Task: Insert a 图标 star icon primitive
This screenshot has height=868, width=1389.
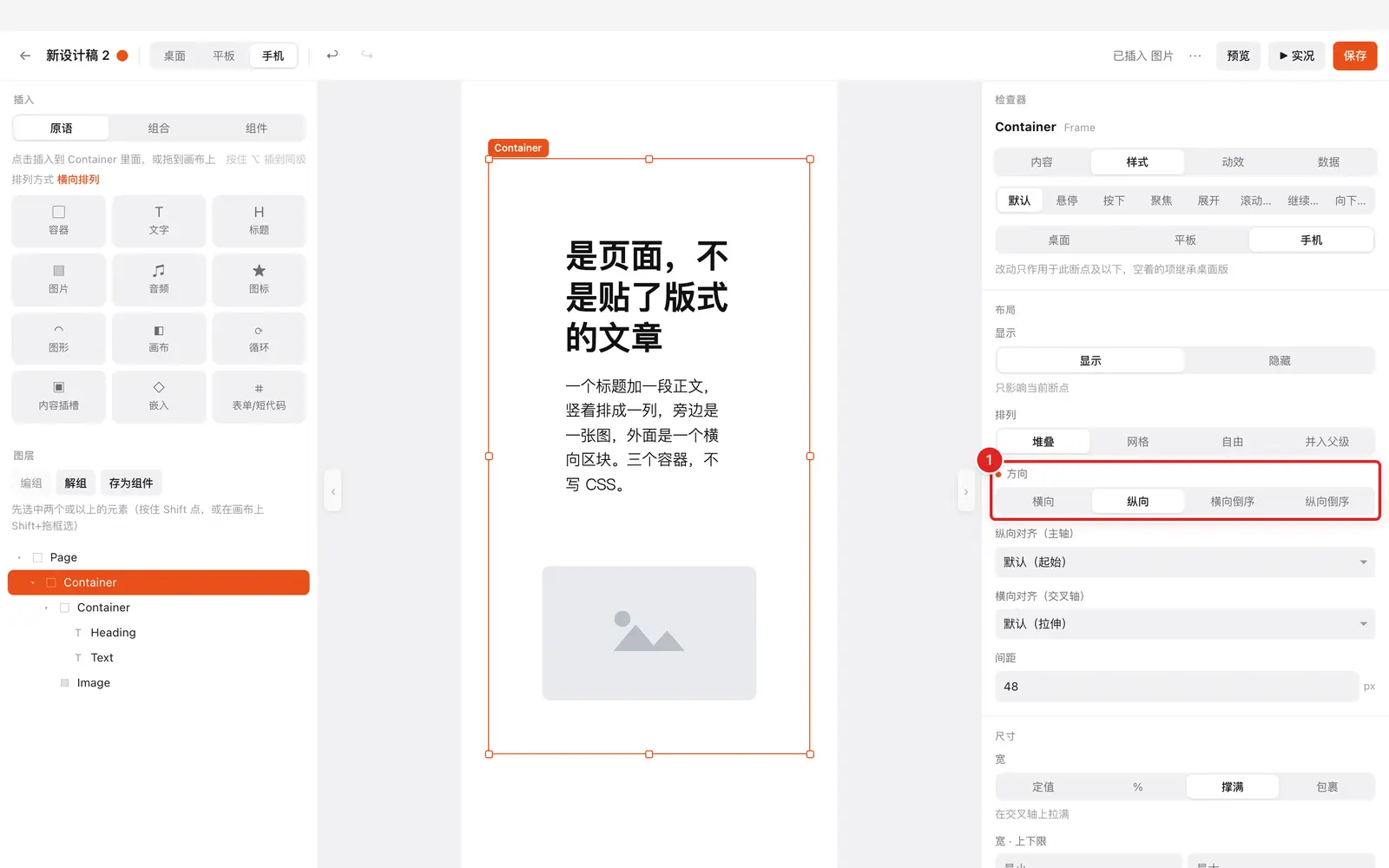Action: tap(259, 279)
